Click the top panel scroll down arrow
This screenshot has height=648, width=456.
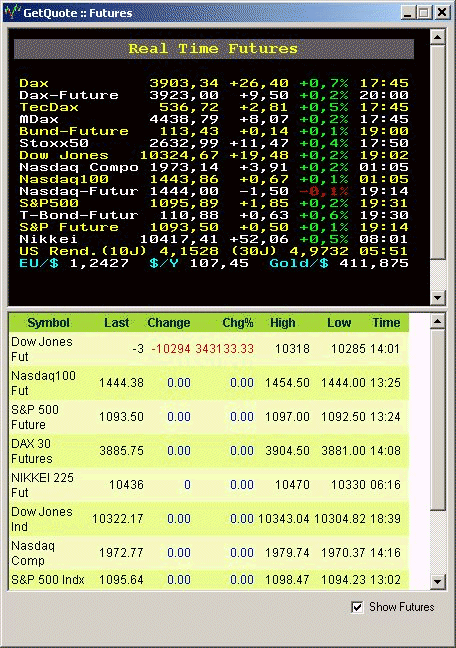[x=437, y=297]
